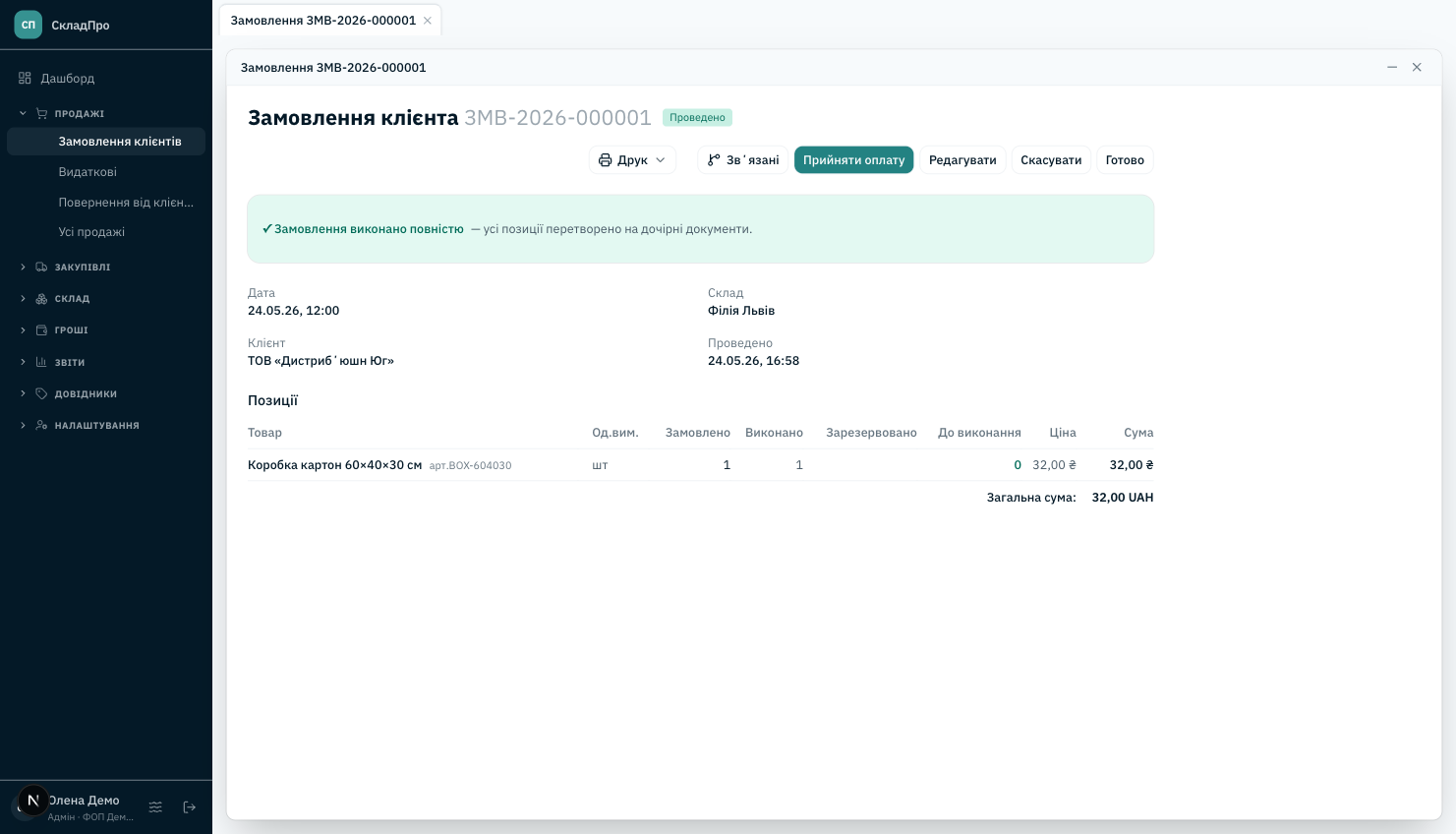Click the Редагувати button
This screenshot has height=834, width=1456.
pyautogui.click(x=962, y=160)
